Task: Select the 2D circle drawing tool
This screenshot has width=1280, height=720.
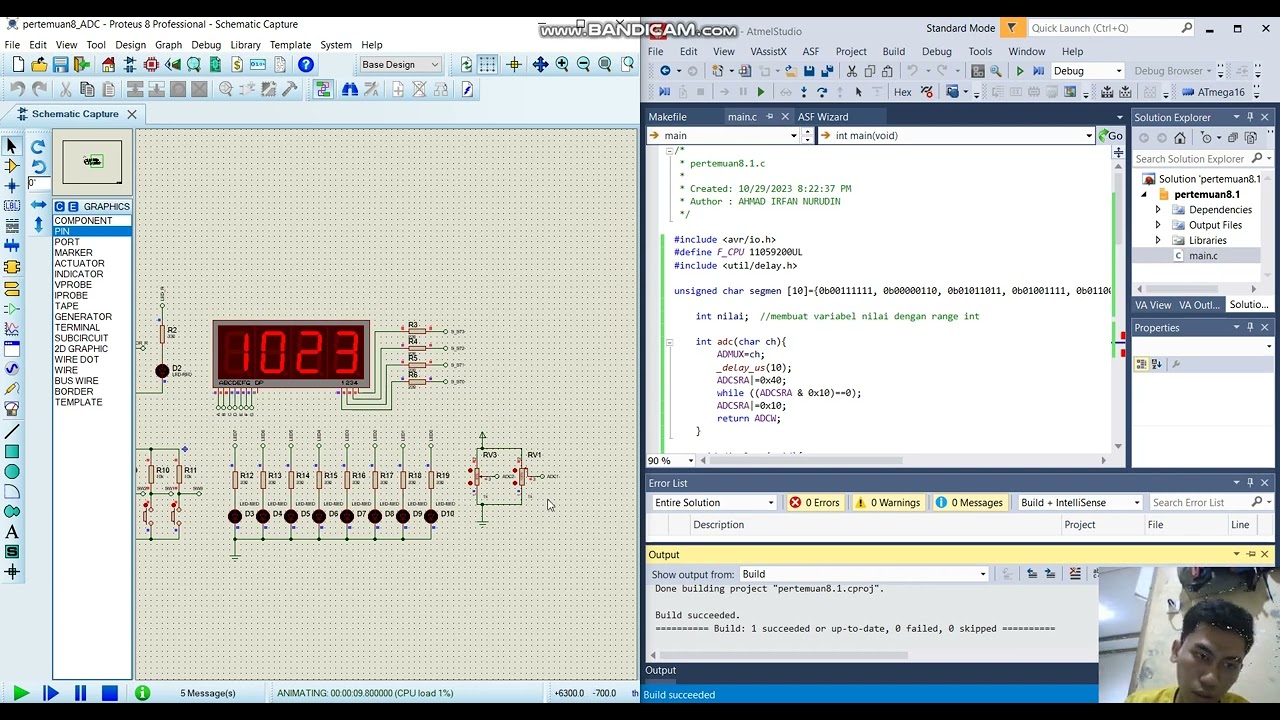Action: click(x=12, y=472)
